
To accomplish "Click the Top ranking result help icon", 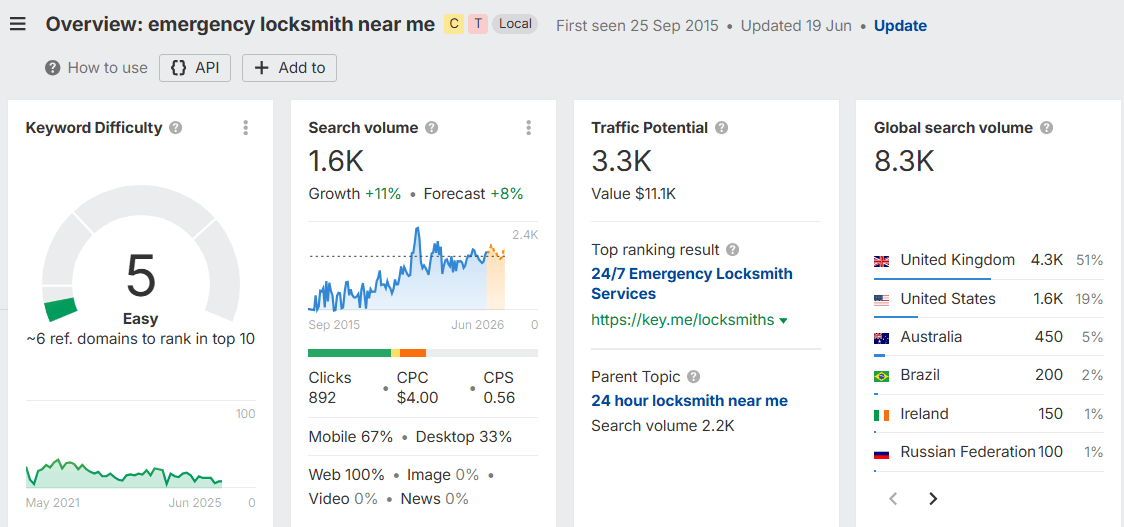I will [x=733, y=250].
